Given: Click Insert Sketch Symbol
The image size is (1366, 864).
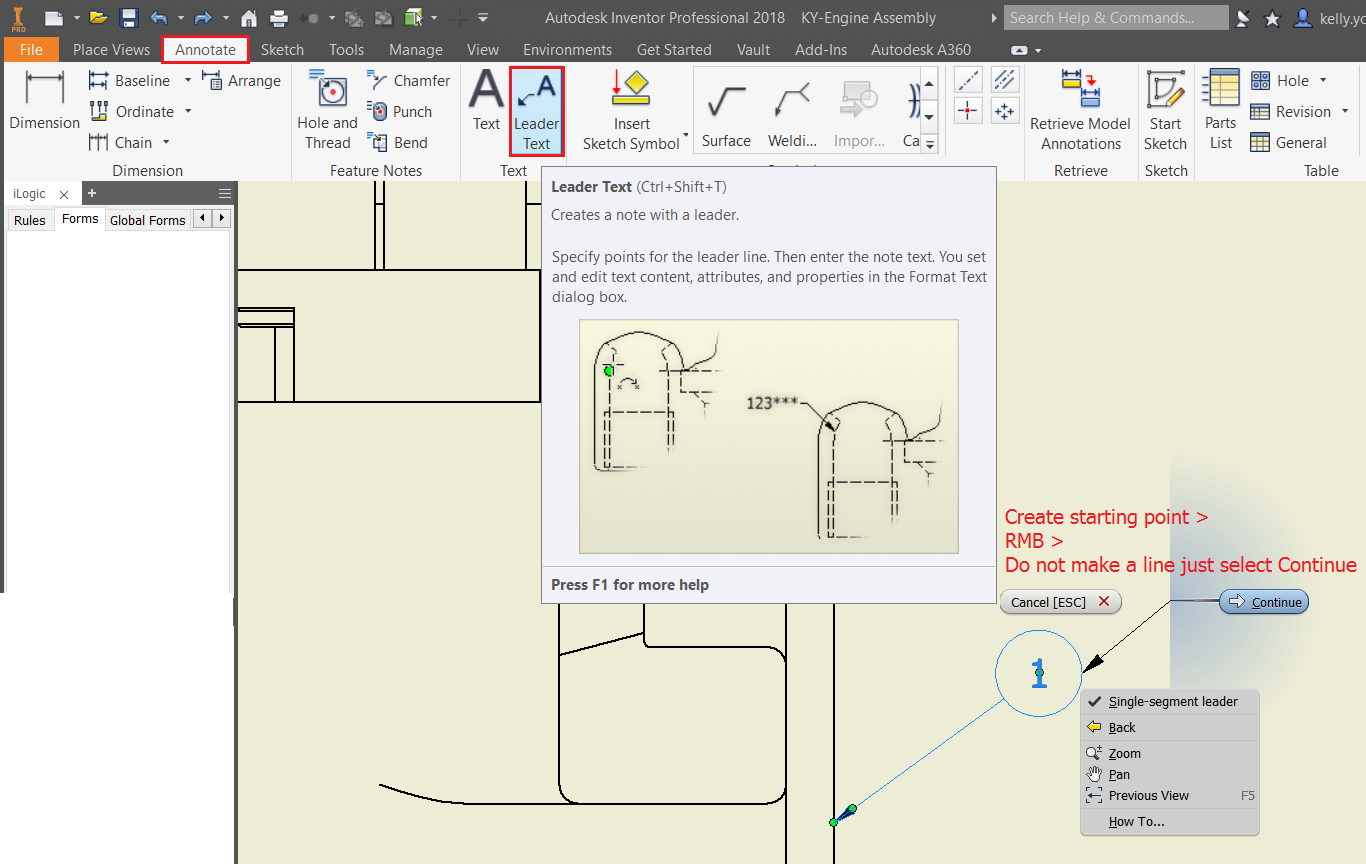Looking at the screenshot, I should pyautogui.click(x=631, y=111).
